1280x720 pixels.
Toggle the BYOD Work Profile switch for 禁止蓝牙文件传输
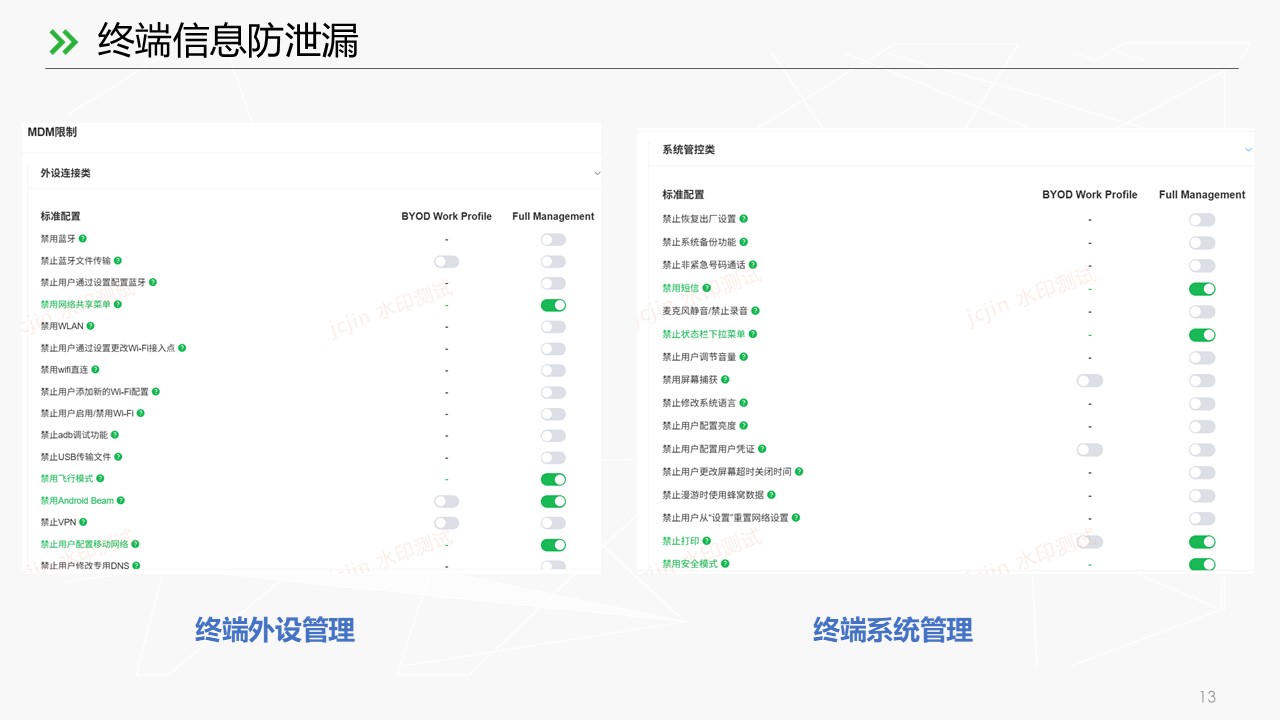[446, 262]
